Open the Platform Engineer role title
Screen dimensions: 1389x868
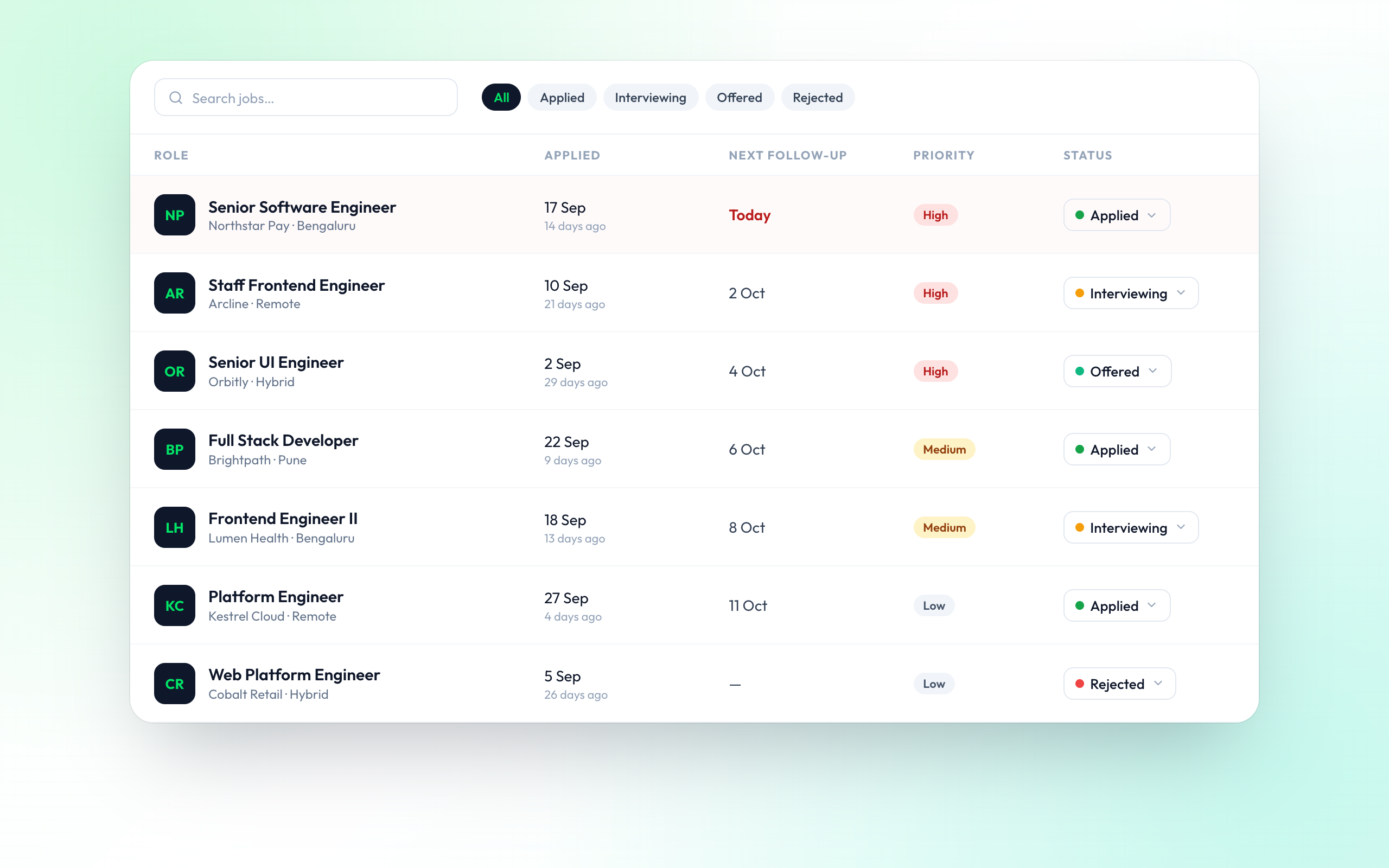pos(276,596)
